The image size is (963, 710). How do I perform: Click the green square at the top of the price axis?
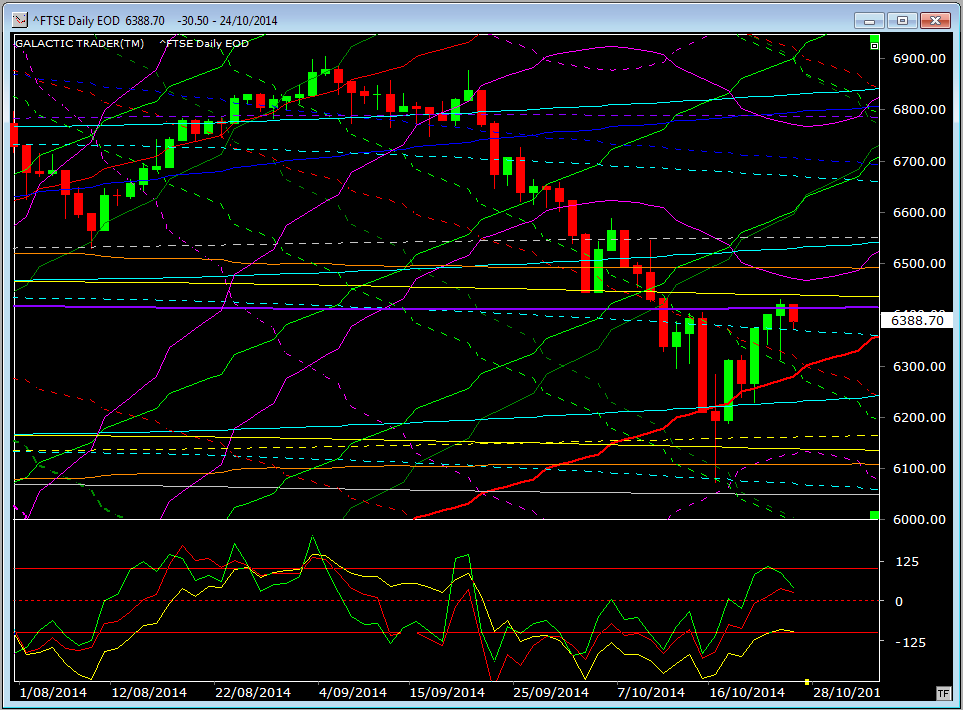(875, 39)
